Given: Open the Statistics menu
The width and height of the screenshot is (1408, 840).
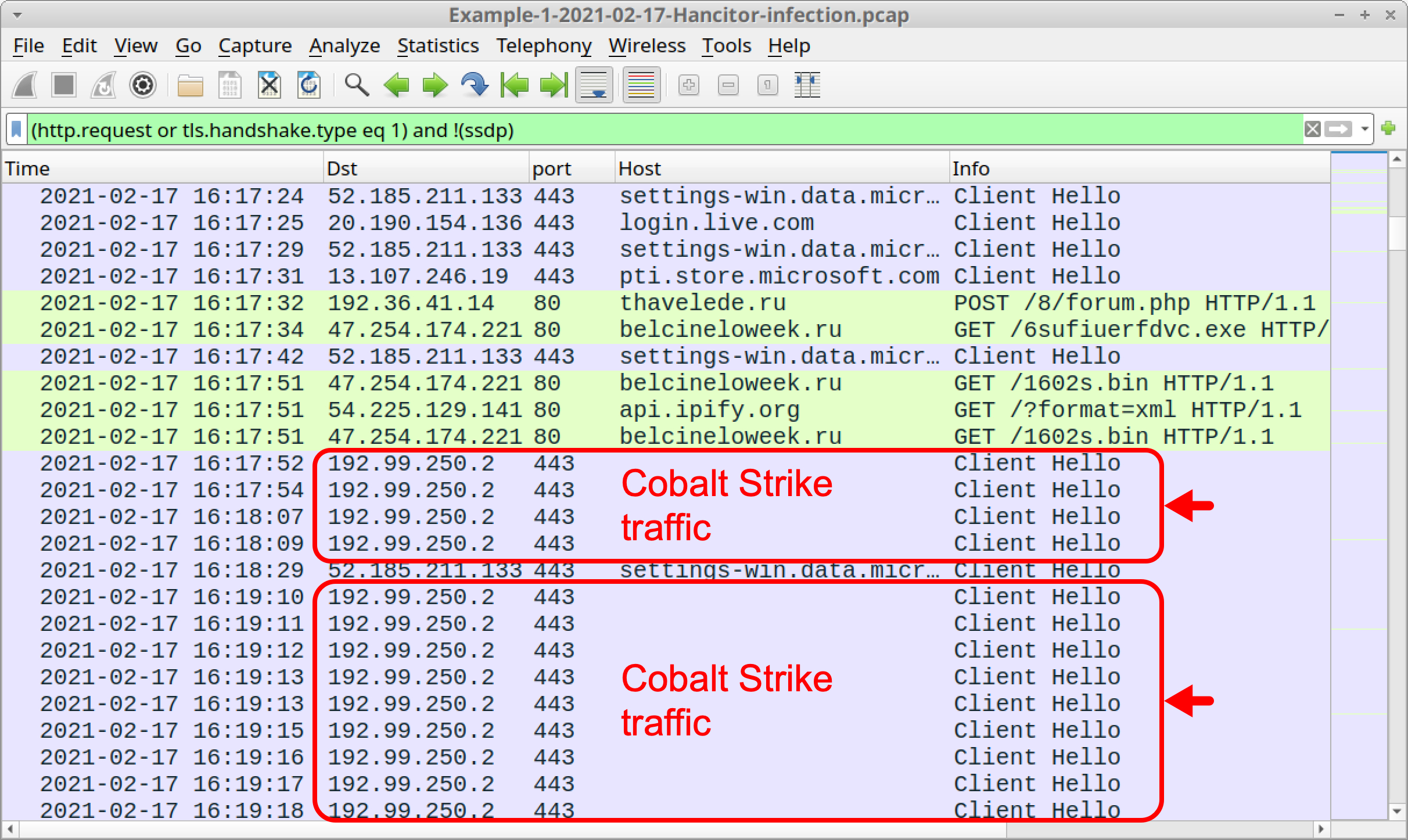Looking at the screenshot, I should pyautogui.click(x=438, y=45).
